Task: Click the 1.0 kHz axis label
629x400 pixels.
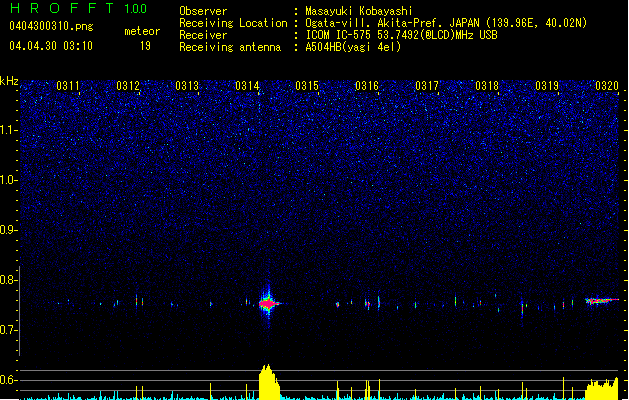Action: tap(9, 180)
